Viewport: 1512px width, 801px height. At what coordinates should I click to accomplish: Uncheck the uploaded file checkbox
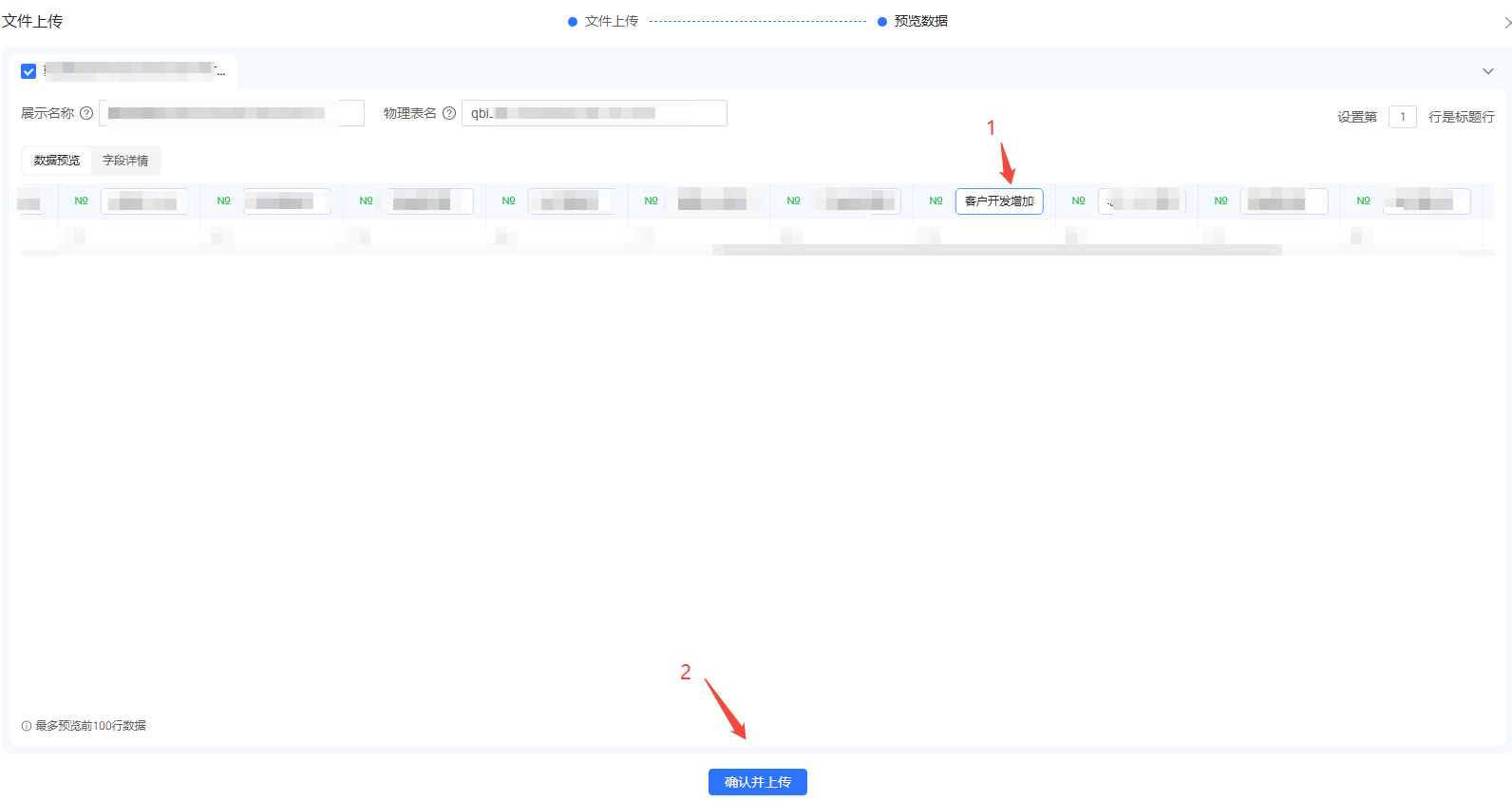28,71
